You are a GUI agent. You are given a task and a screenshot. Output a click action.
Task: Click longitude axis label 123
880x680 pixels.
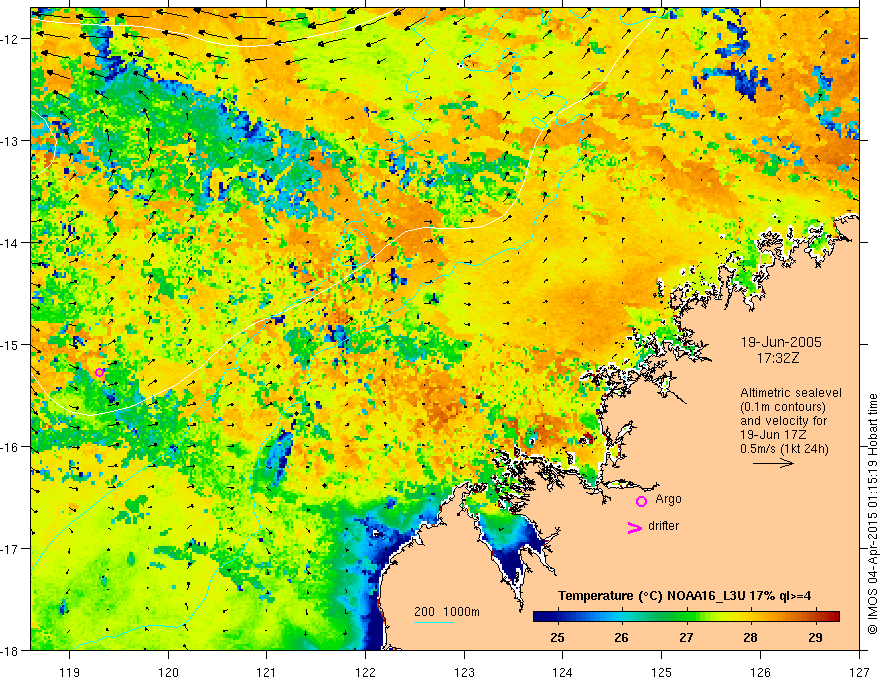tap(464, 672)
